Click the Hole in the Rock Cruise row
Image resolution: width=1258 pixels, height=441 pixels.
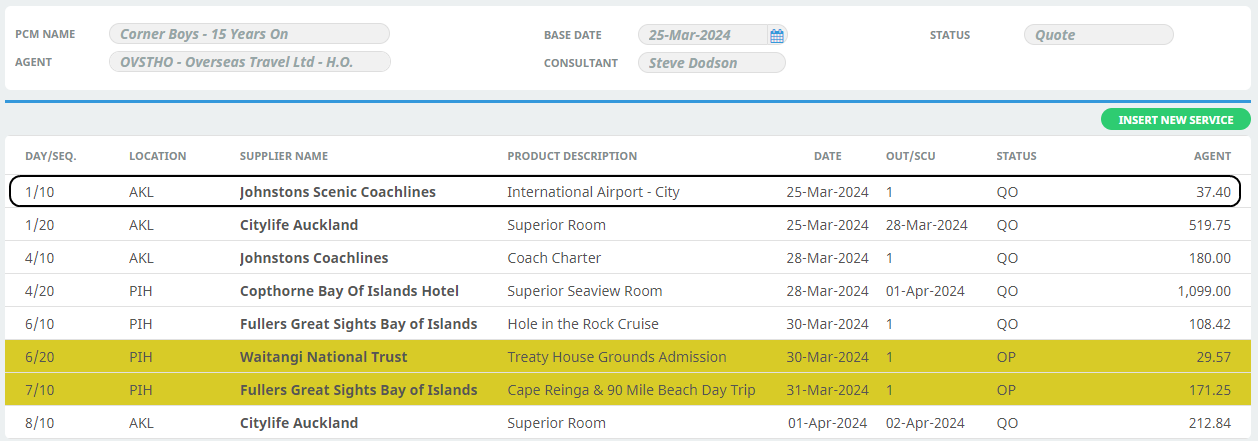[x=628, y=324]
